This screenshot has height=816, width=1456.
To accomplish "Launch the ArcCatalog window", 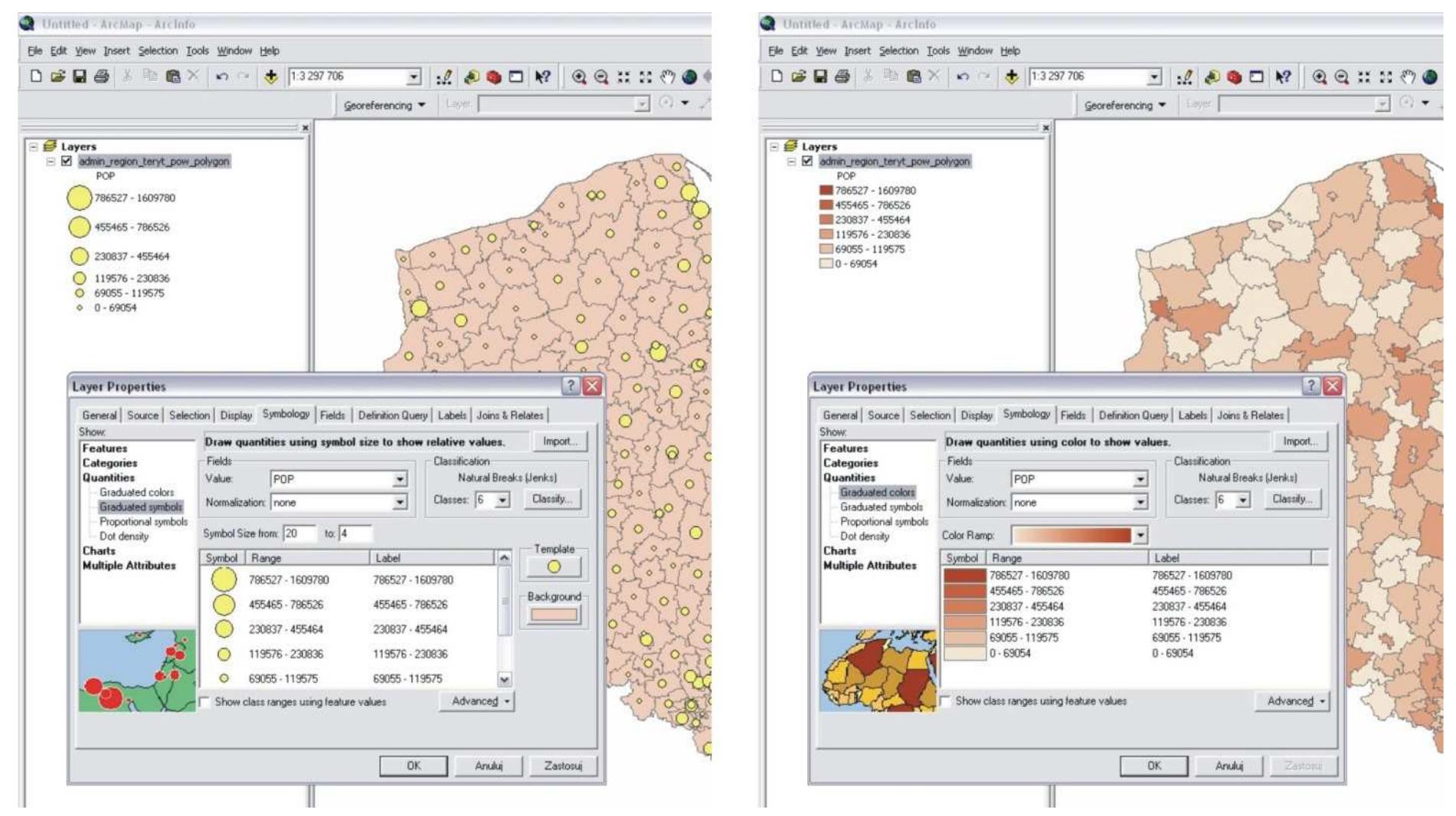I will (472, 77).
